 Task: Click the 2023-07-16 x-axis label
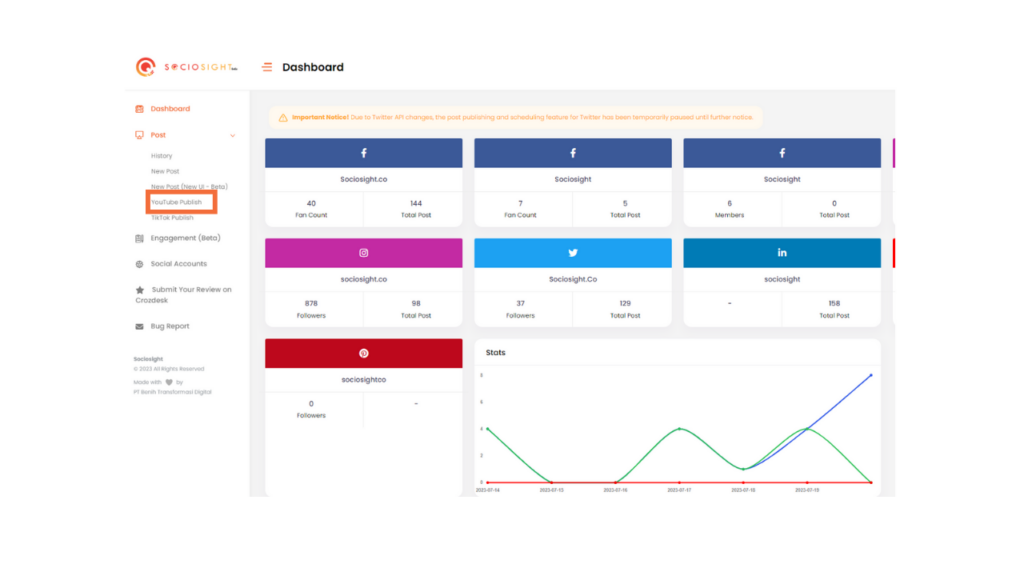pos(616,490)
